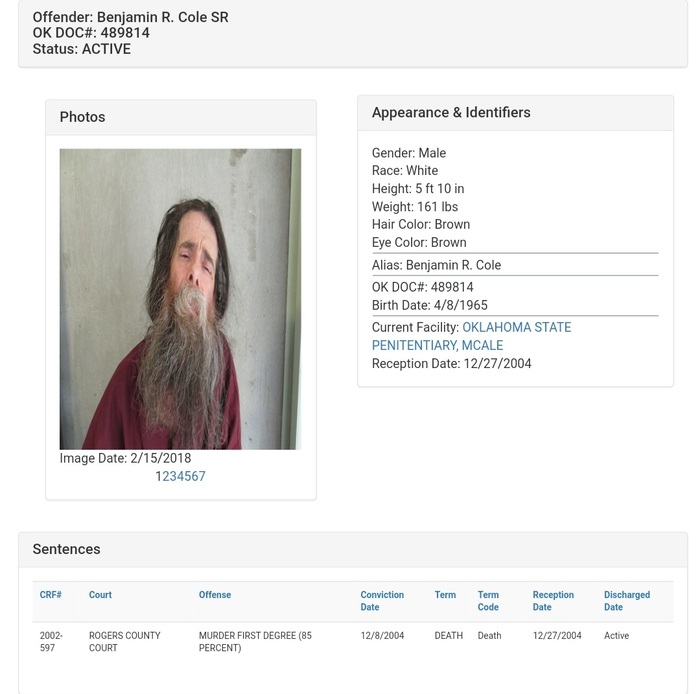Jump to offender photo number 7
The image size is (700, 694).
[202, 476]
